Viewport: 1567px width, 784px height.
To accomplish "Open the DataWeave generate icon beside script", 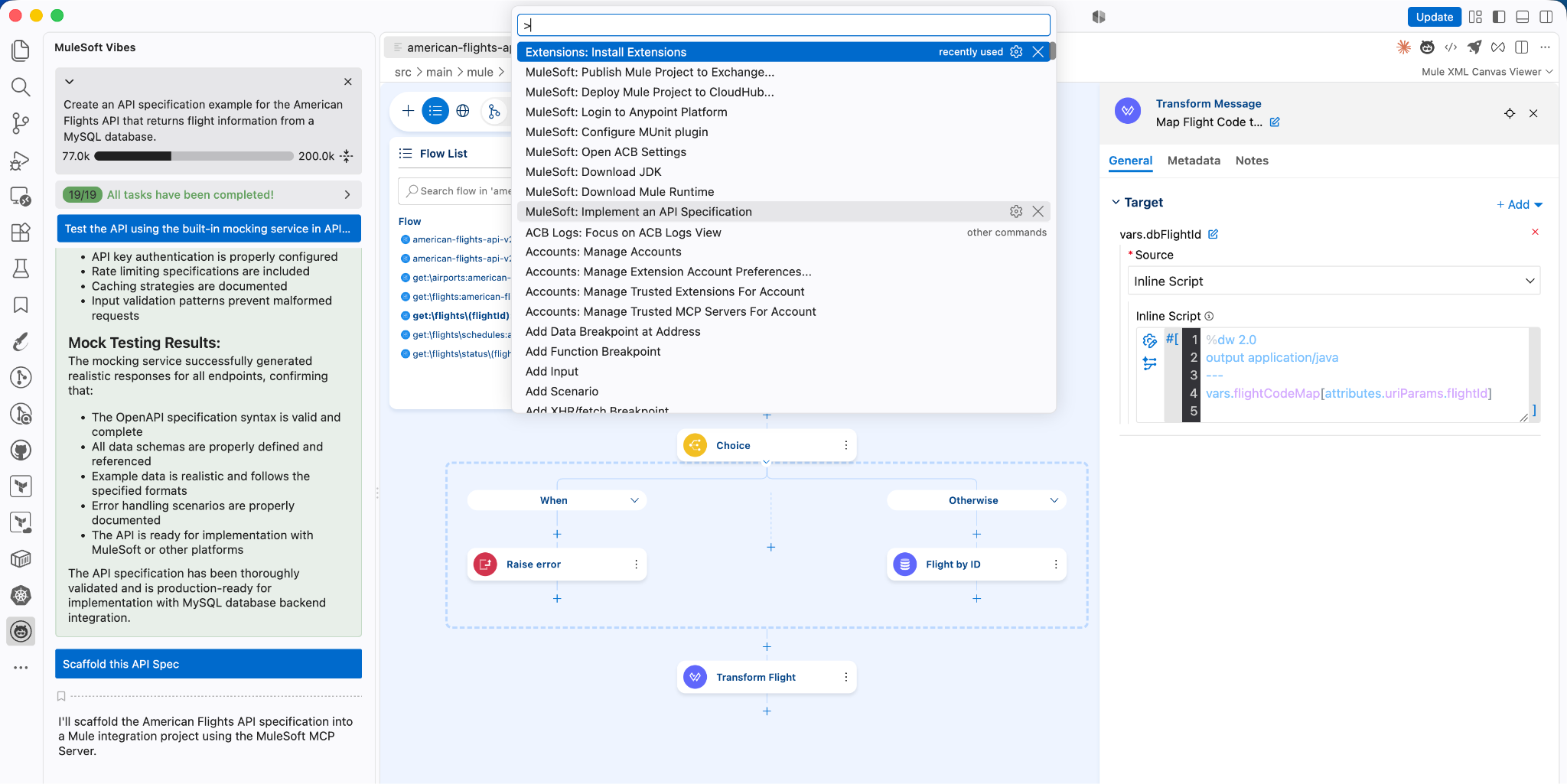I will pos(1149,340).
